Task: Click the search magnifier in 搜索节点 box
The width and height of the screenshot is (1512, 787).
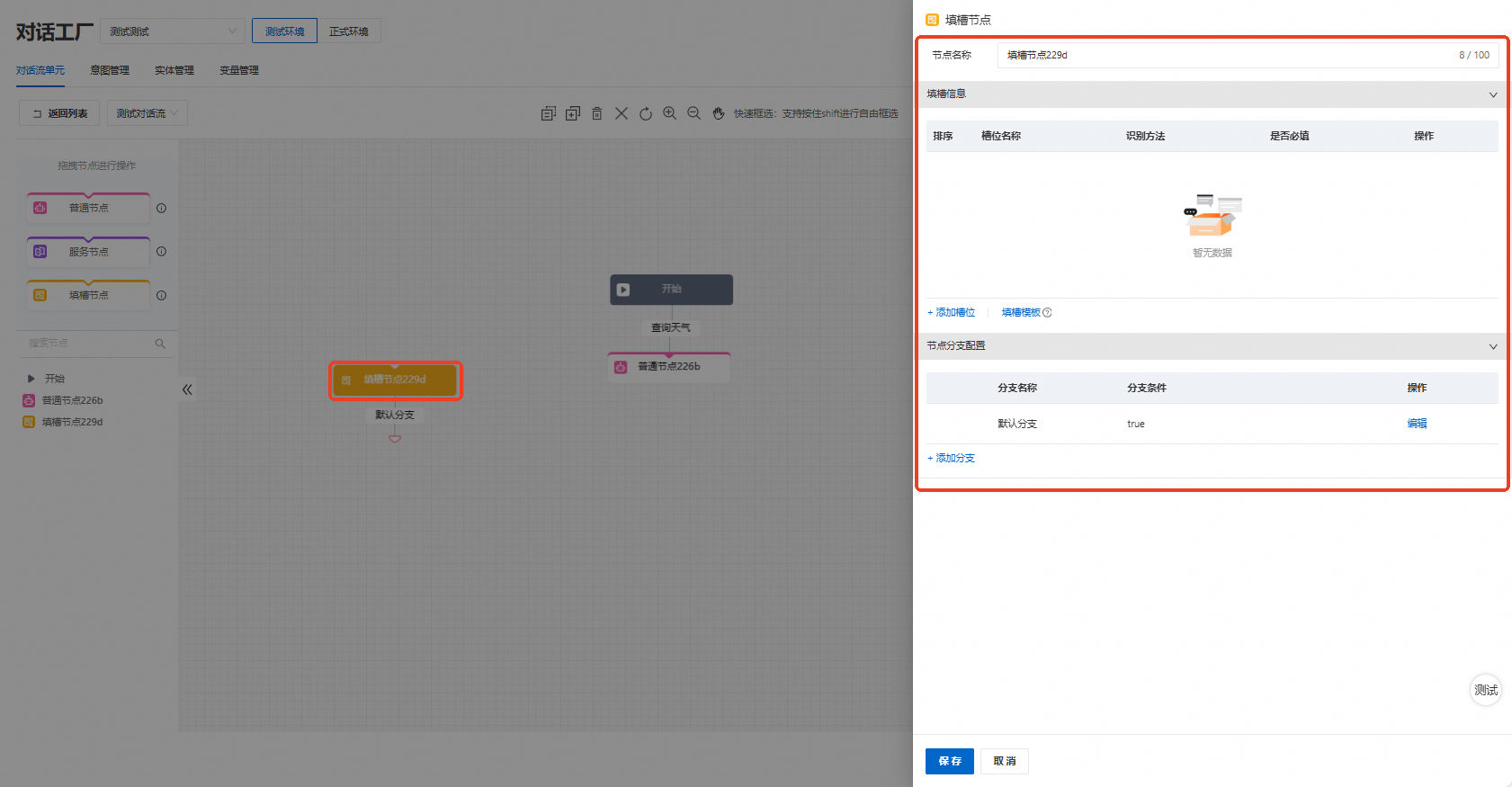Action: click(160, 344)
